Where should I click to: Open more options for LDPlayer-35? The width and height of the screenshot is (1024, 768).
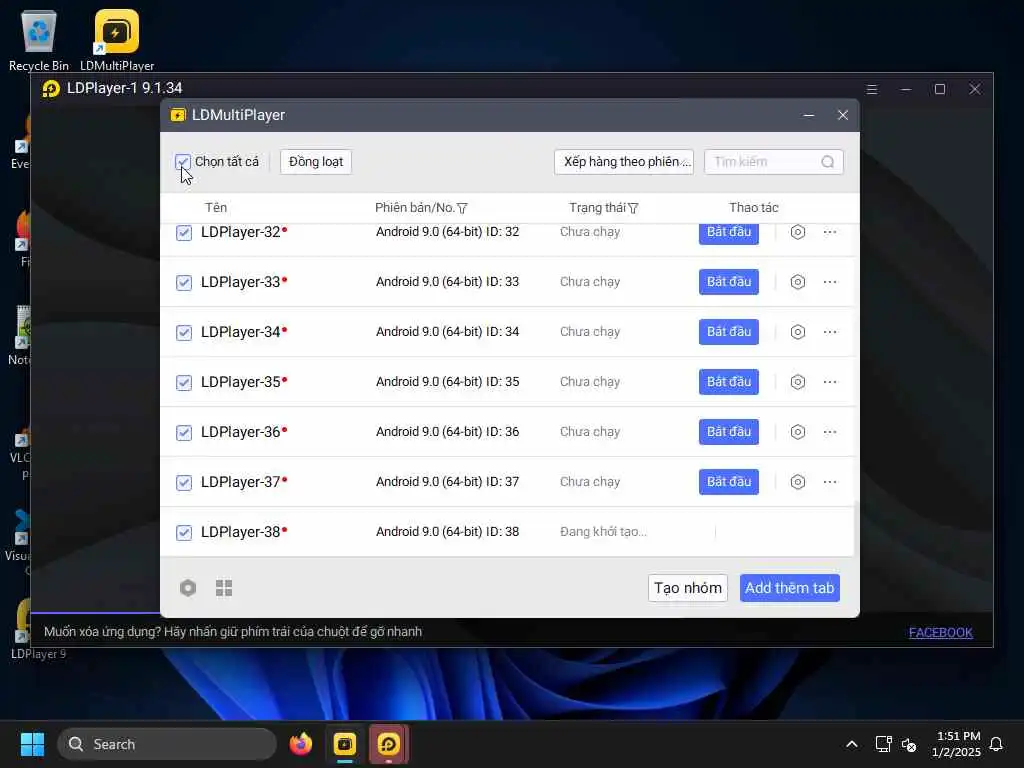[x=830, y=382]
